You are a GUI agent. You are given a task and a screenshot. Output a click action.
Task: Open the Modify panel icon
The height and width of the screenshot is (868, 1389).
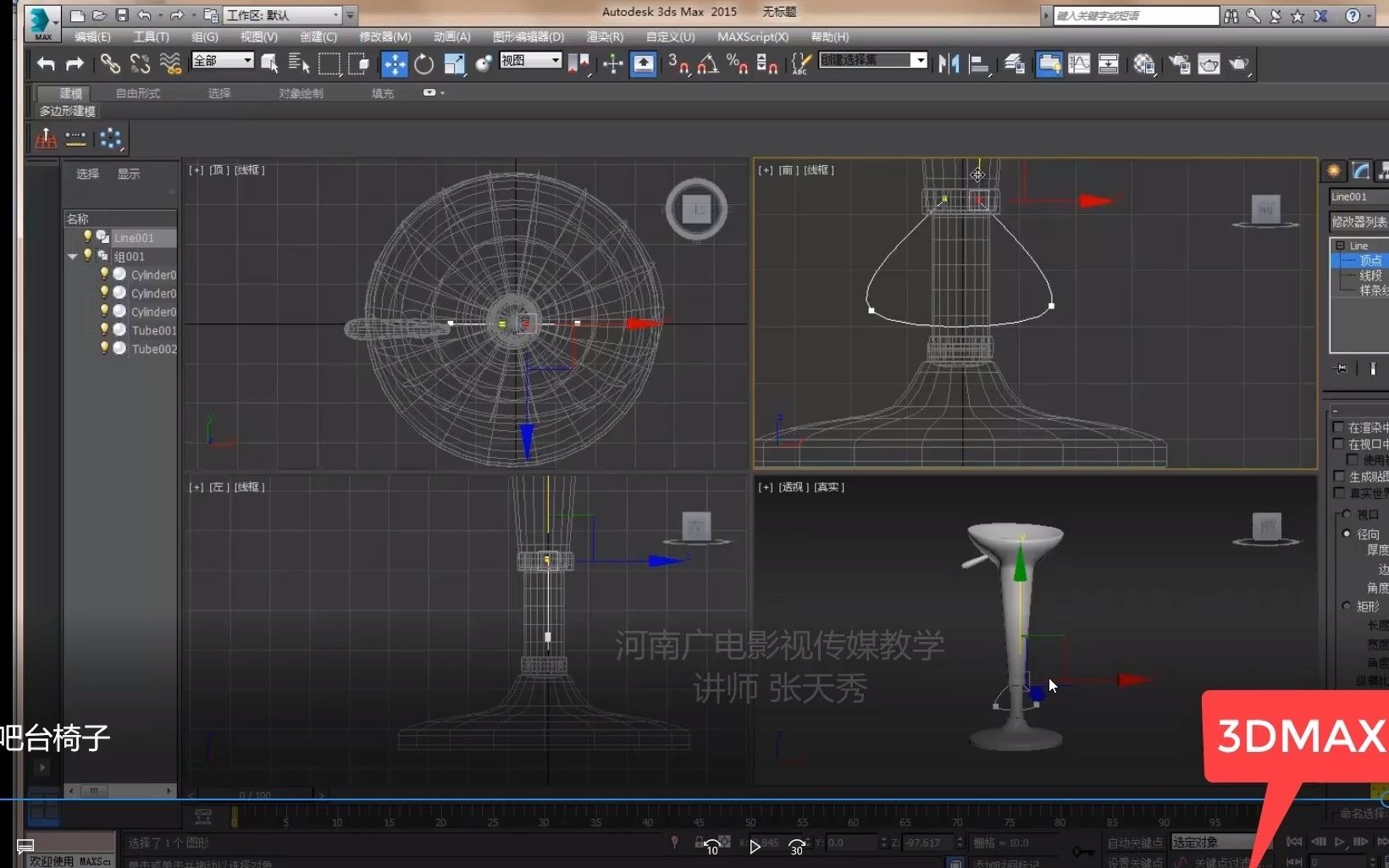click(1360, 171)
